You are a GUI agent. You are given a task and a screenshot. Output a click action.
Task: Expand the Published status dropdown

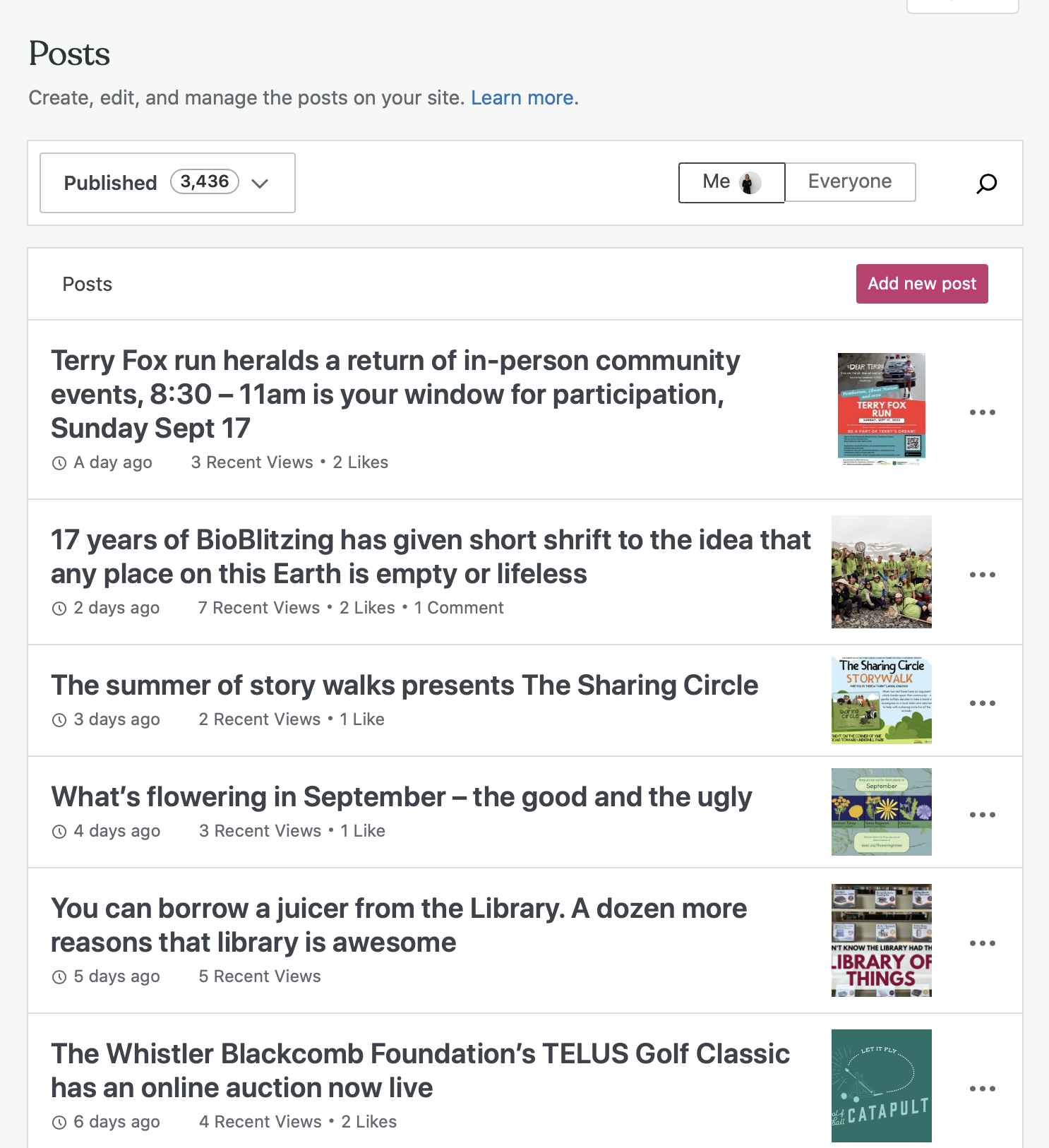click(x=167, y=183)
